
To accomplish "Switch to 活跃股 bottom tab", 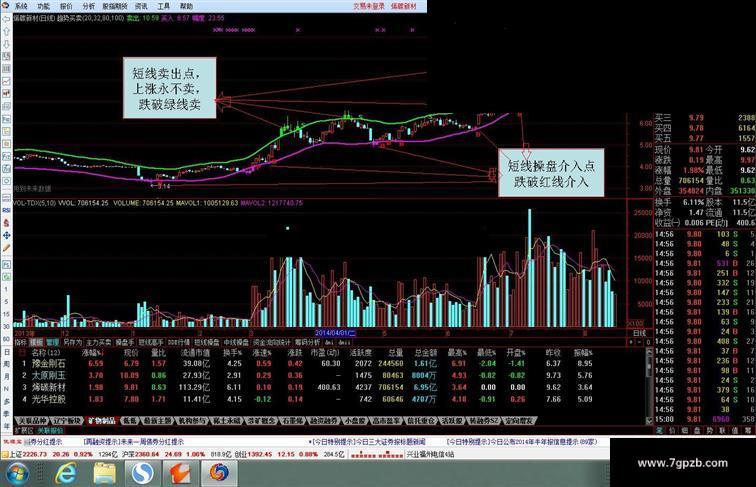I will click(452, 421).
